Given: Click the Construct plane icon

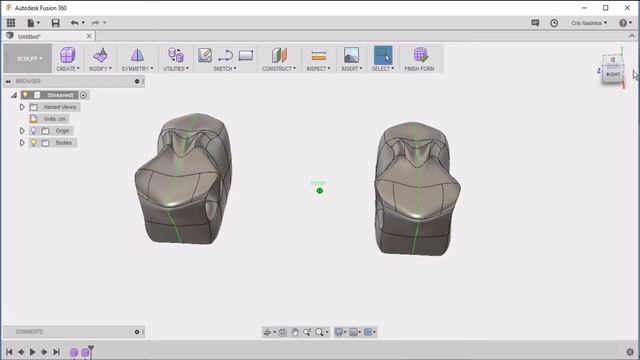Looking at the screenshot, I should 279,55.
